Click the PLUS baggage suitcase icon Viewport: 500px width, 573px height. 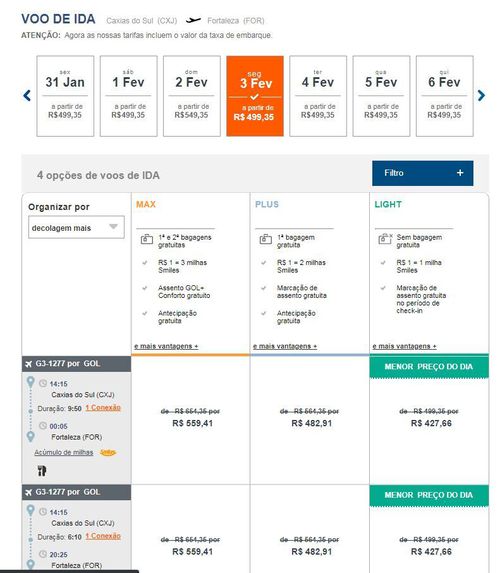coord(265,239)
